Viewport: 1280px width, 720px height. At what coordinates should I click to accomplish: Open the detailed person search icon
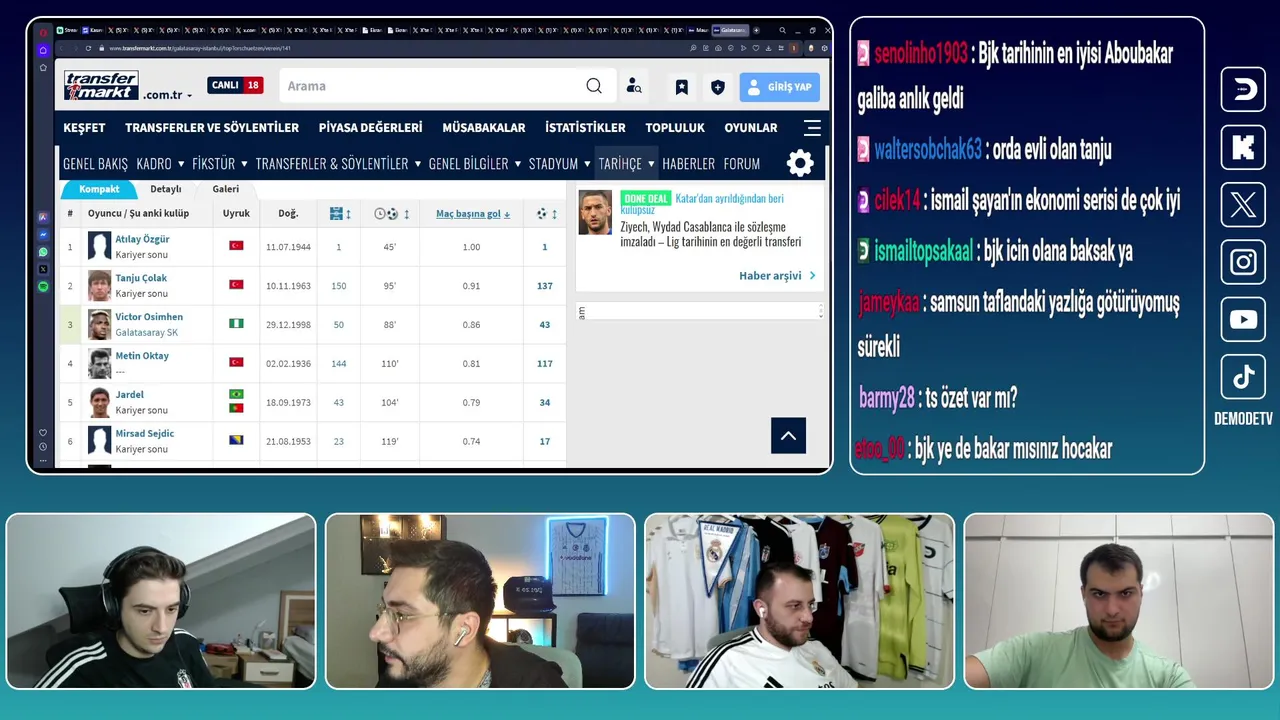click(x=634, y=87)
